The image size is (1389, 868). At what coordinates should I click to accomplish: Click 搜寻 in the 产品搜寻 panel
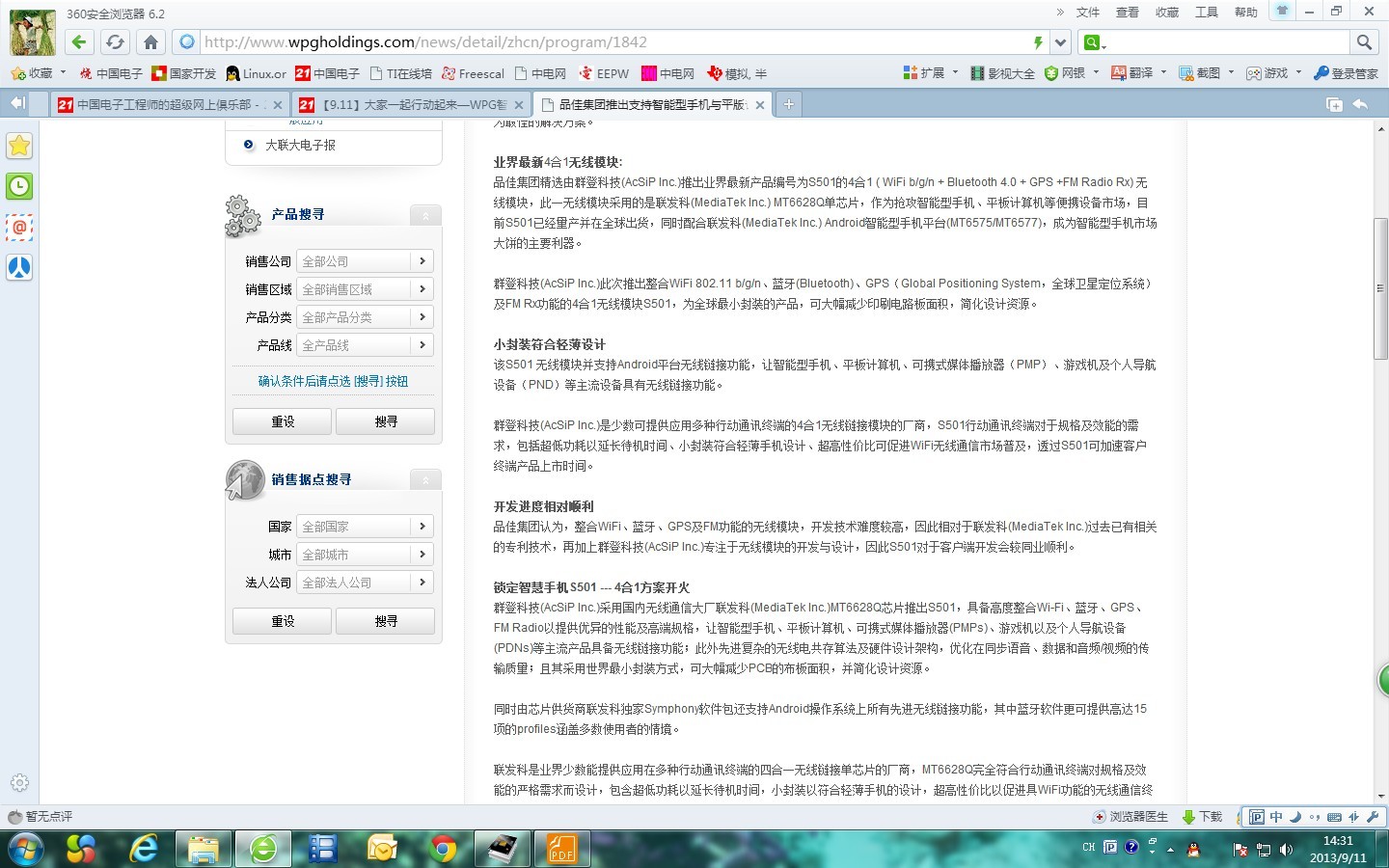coord(386,421)
